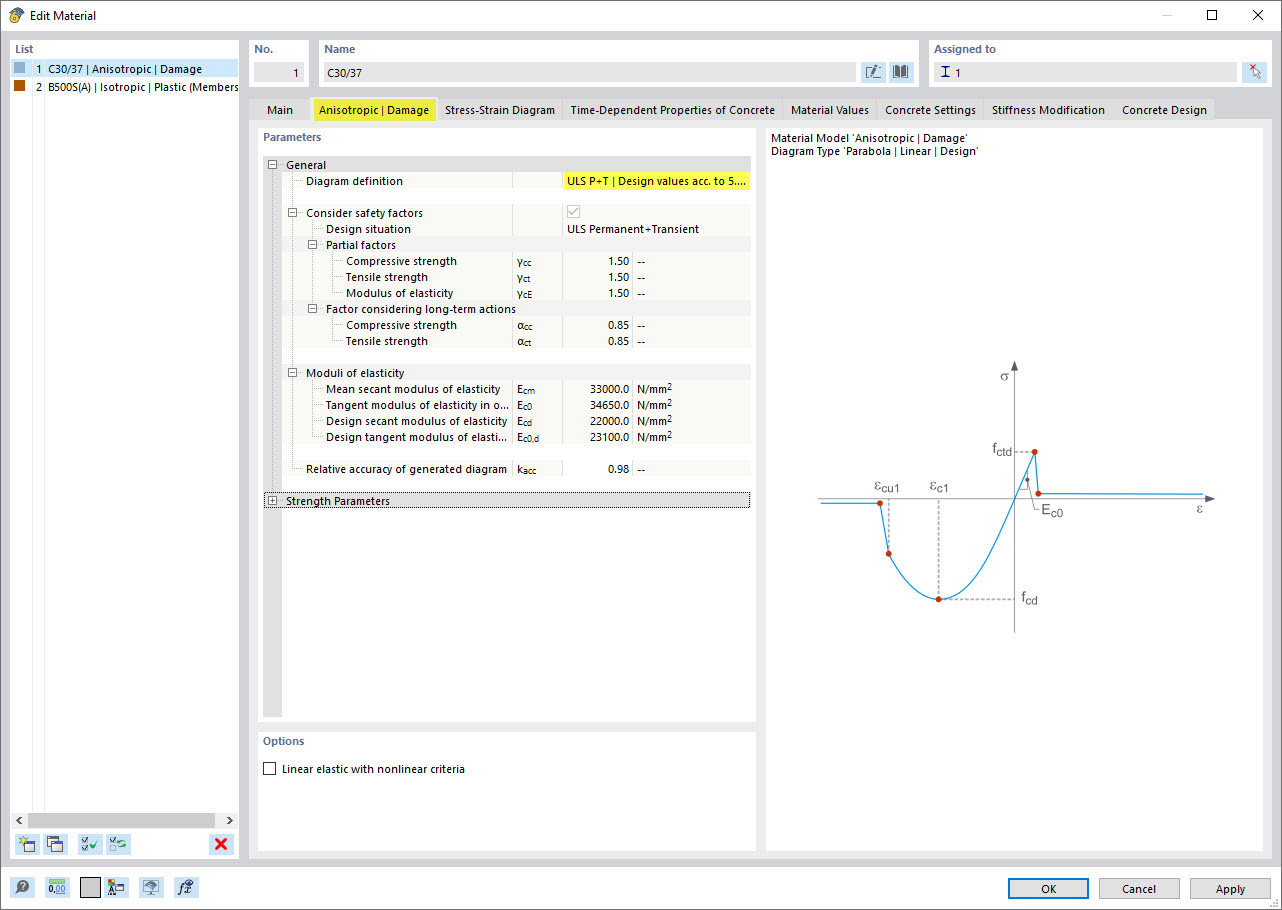Image resolution: width=1282 pixels, height=910 pixels.
Task: Open the Concrete Design tab
Action: coord(1164,110)
